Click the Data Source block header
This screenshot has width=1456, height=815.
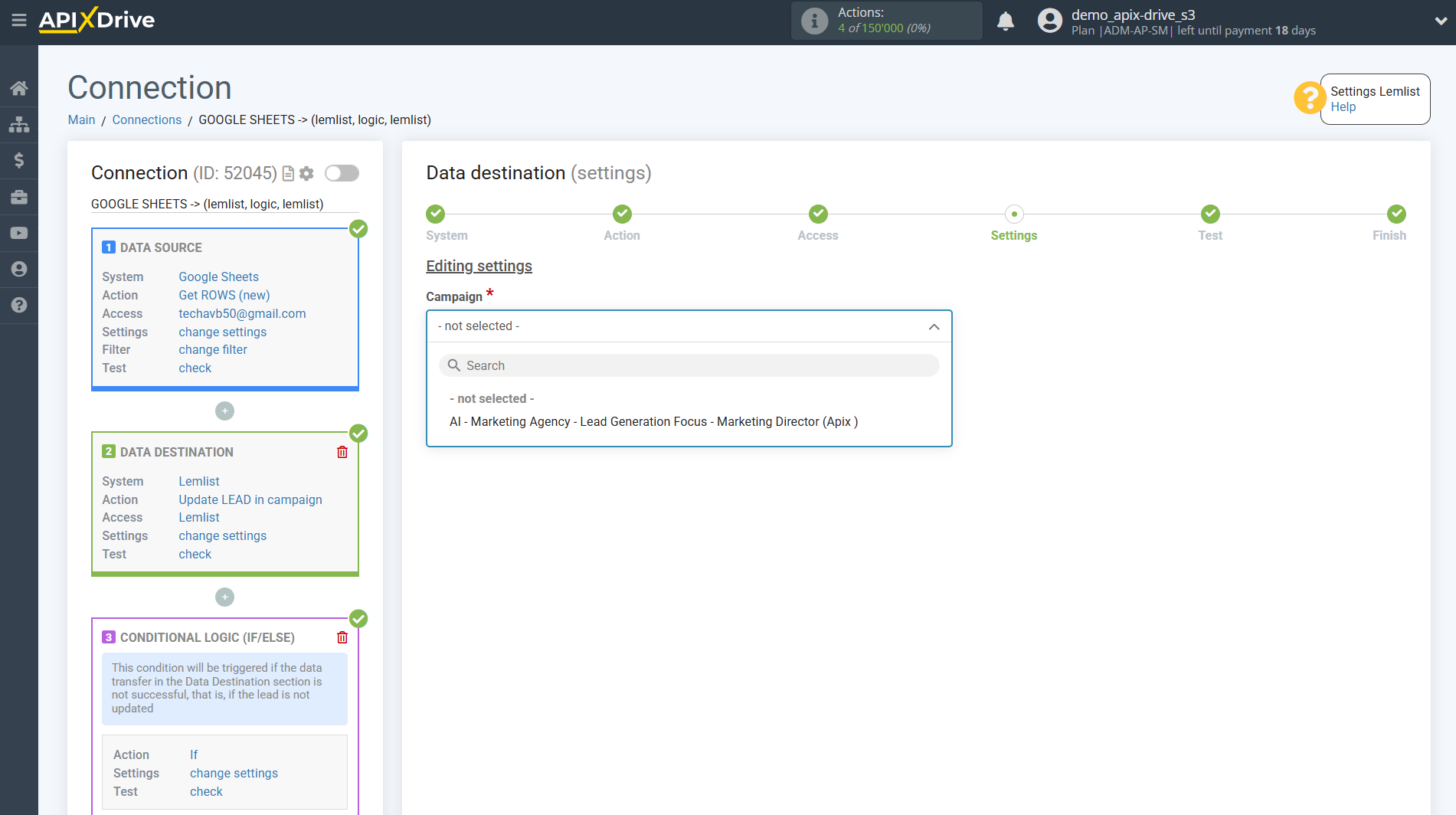[161, 247]
